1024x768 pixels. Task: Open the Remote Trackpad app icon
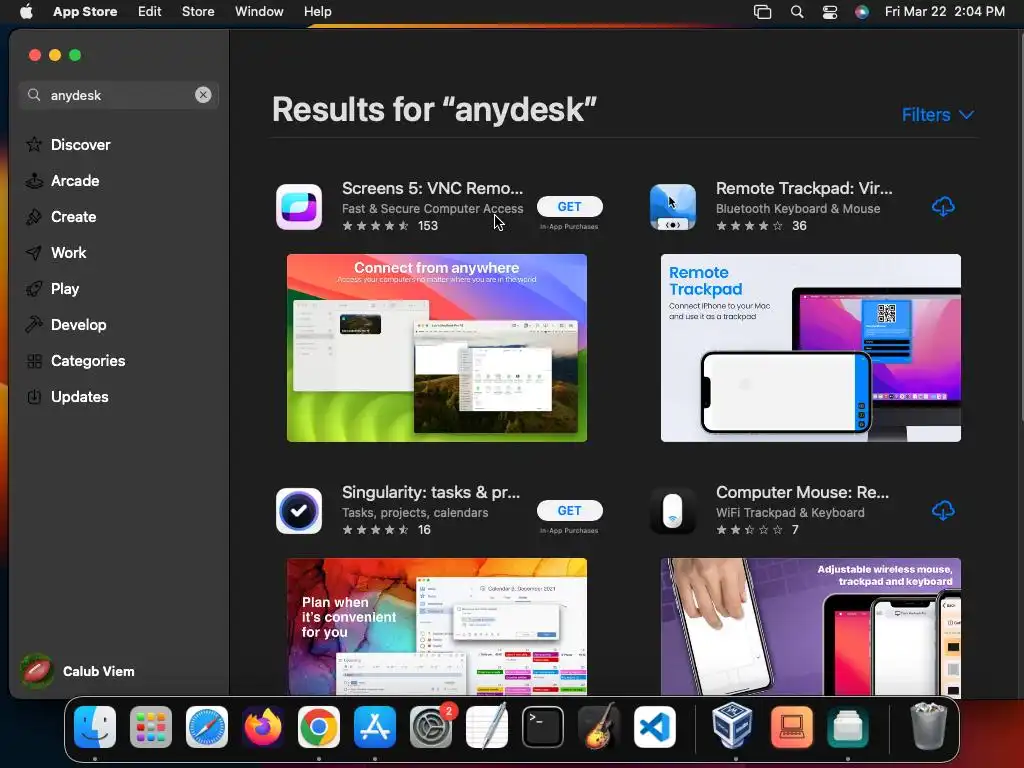[673, 207]
